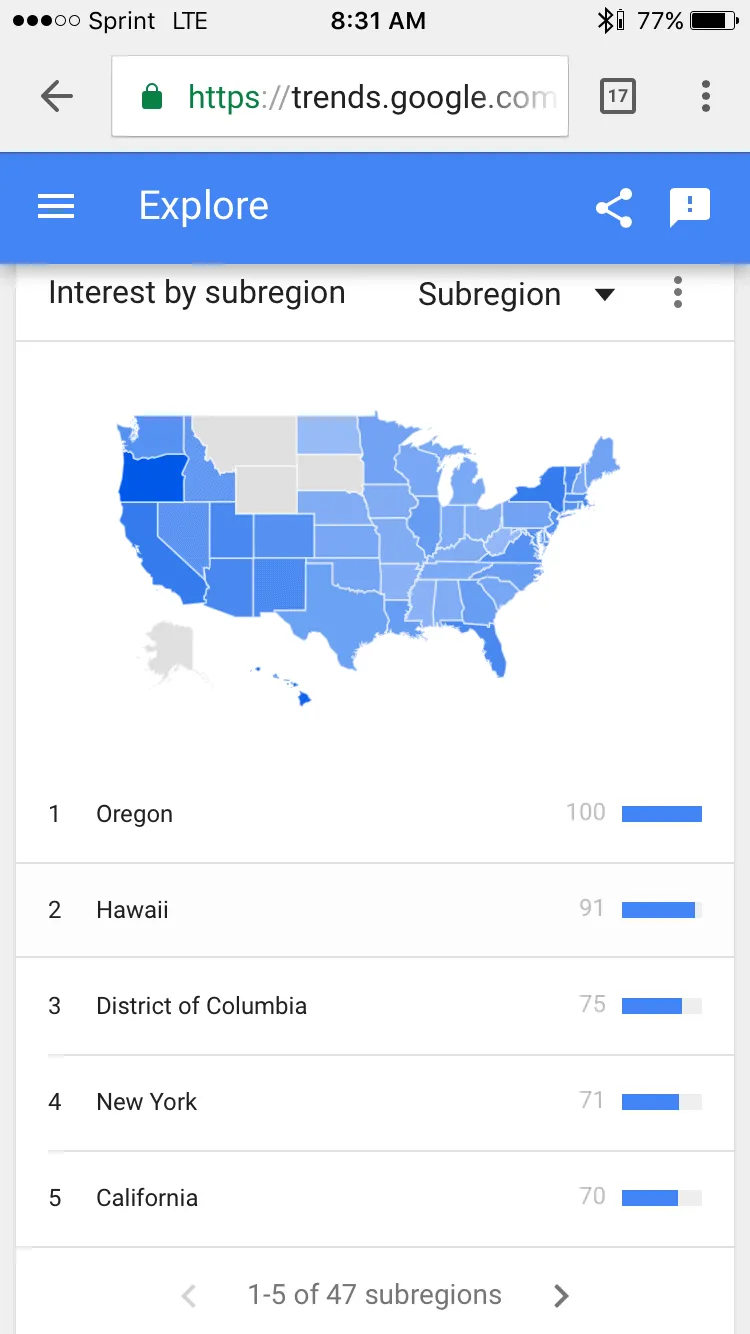750x1334 pixels.
Task: Expand the Subregion dropdown
Action: click(515, 294)
